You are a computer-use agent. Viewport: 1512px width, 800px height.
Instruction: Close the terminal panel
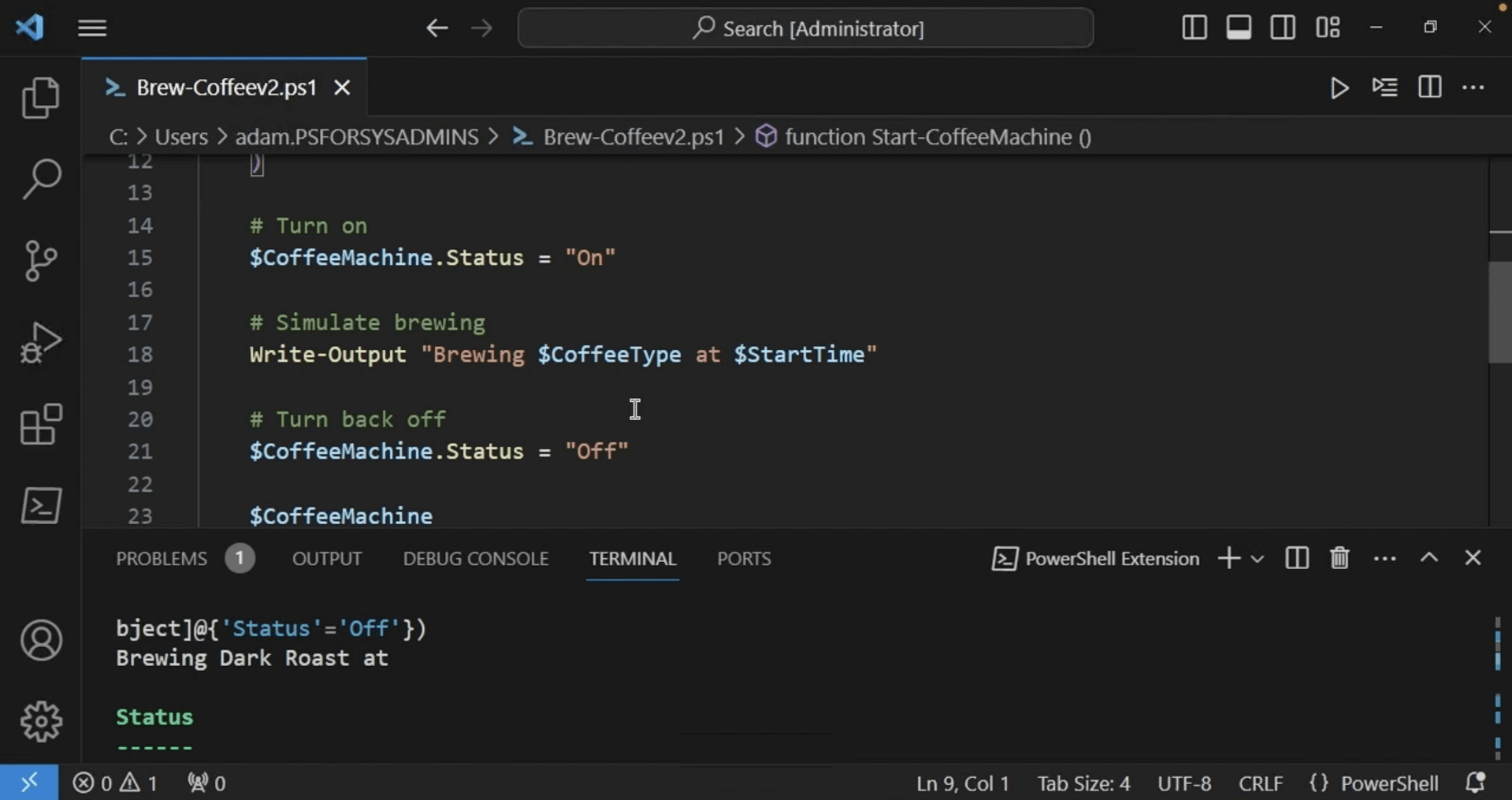coord(1473,558)
